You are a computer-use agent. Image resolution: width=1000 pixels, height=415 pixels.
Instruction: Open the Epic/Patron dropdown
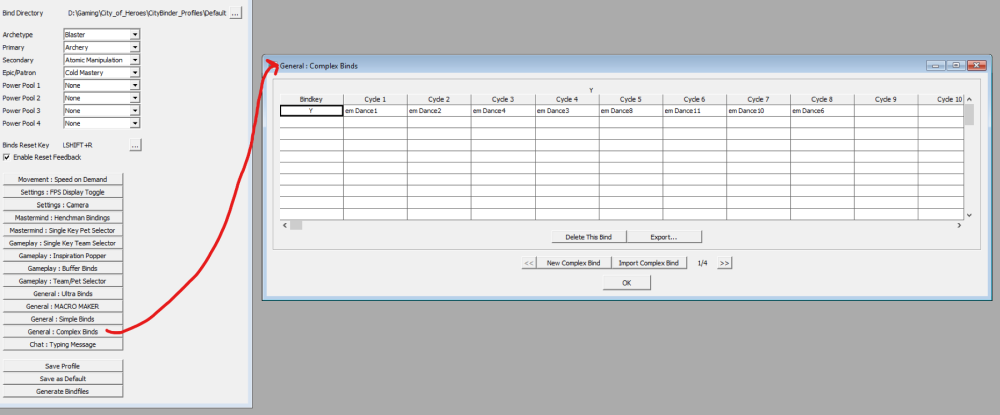(x=135, y=73)
